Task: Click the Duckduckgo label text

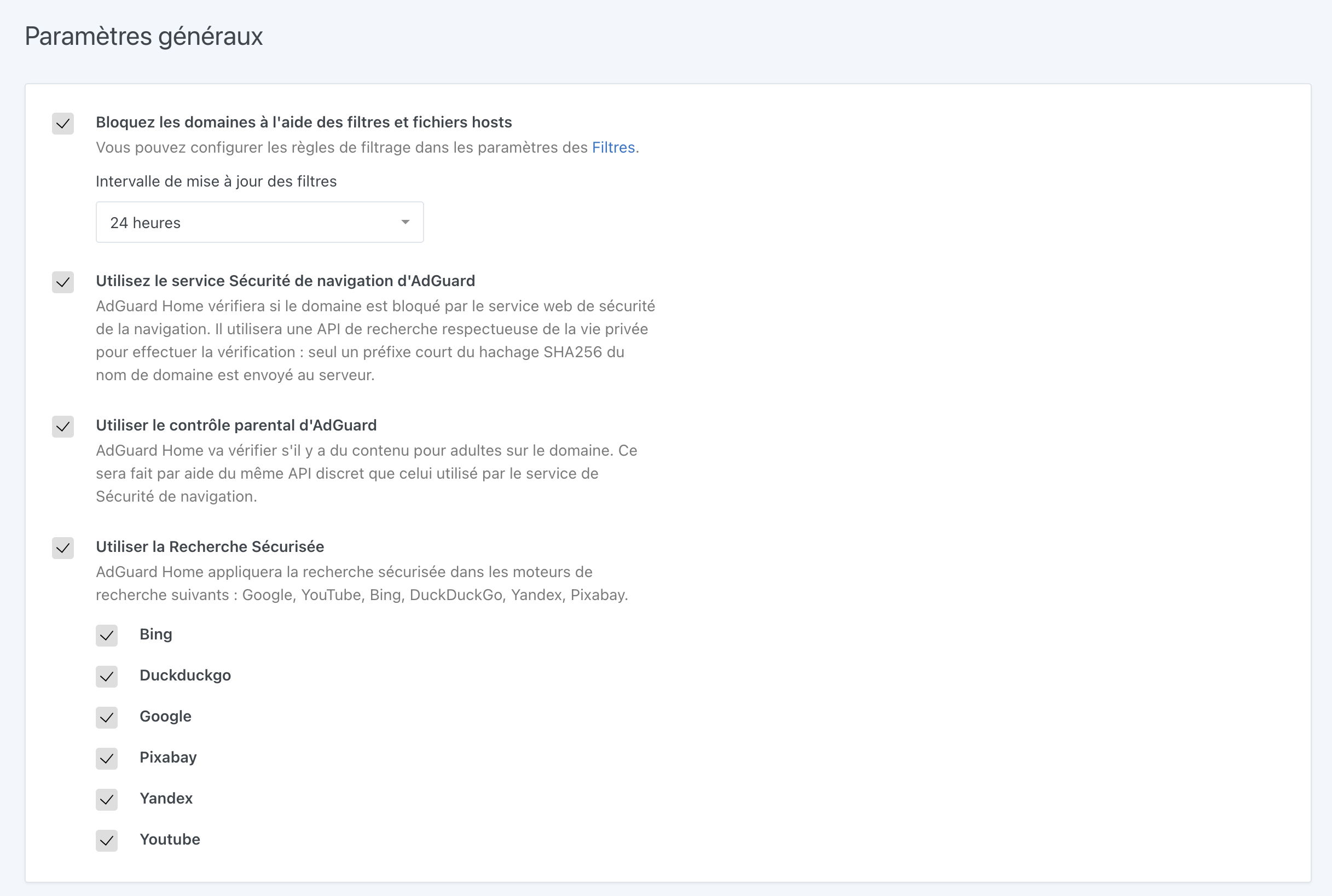Action: click(185, 676)
